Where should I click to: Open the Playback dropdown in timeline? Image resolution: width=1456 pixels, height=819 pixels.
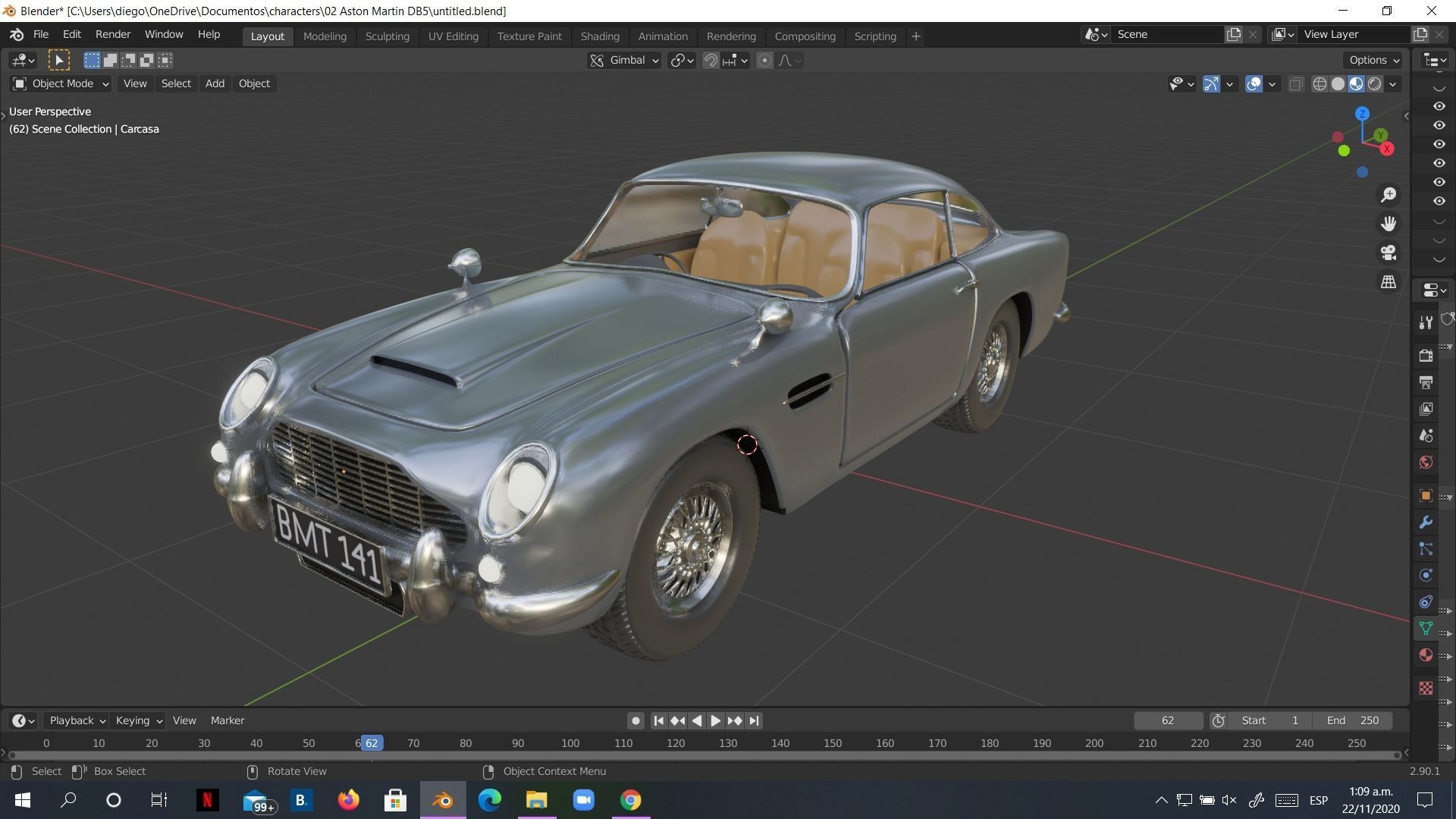77,720
